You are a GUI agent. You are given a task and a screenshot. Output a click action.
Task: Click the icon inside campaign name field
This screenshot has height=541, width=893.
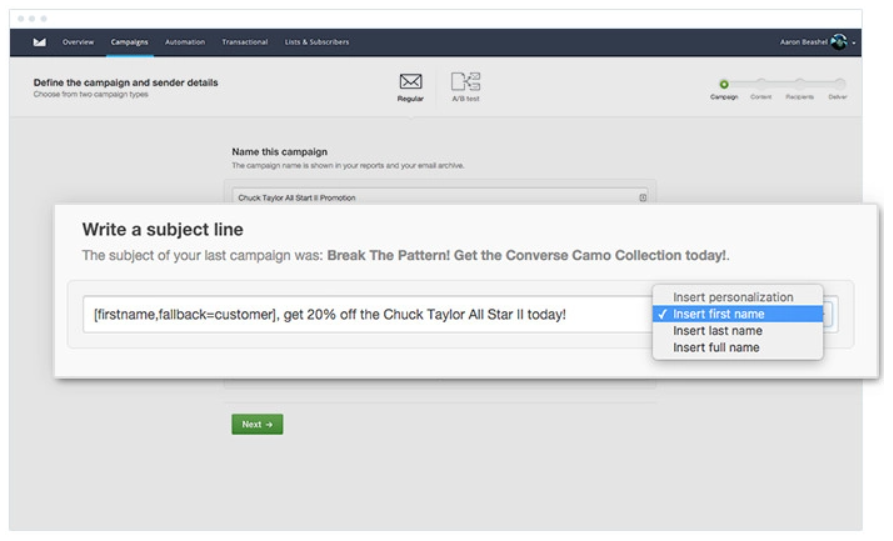click(642, 198)
